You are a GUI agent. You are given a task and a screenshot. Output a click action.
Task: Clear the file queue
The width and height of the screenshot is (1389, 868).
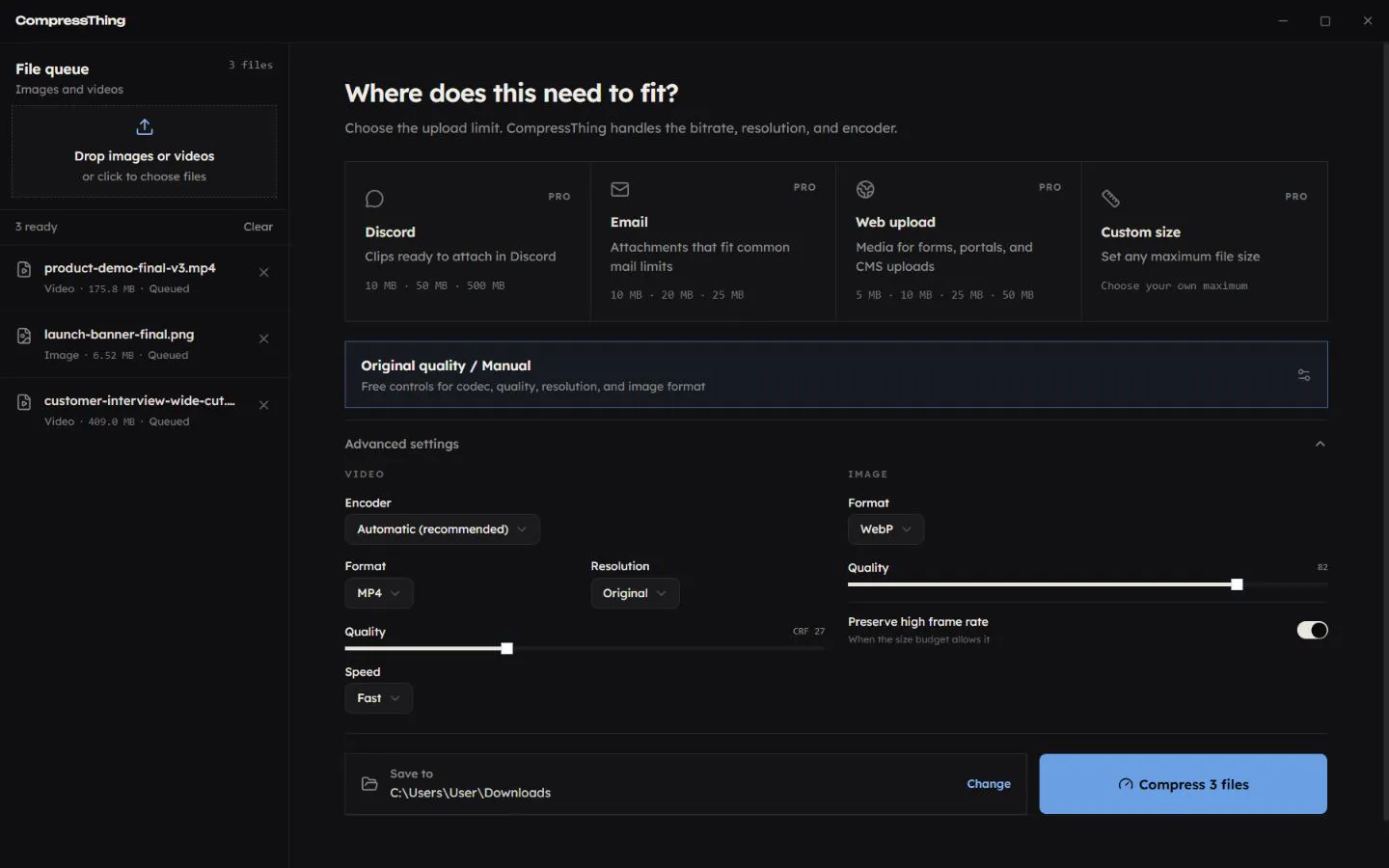click(x=258, y=227)
